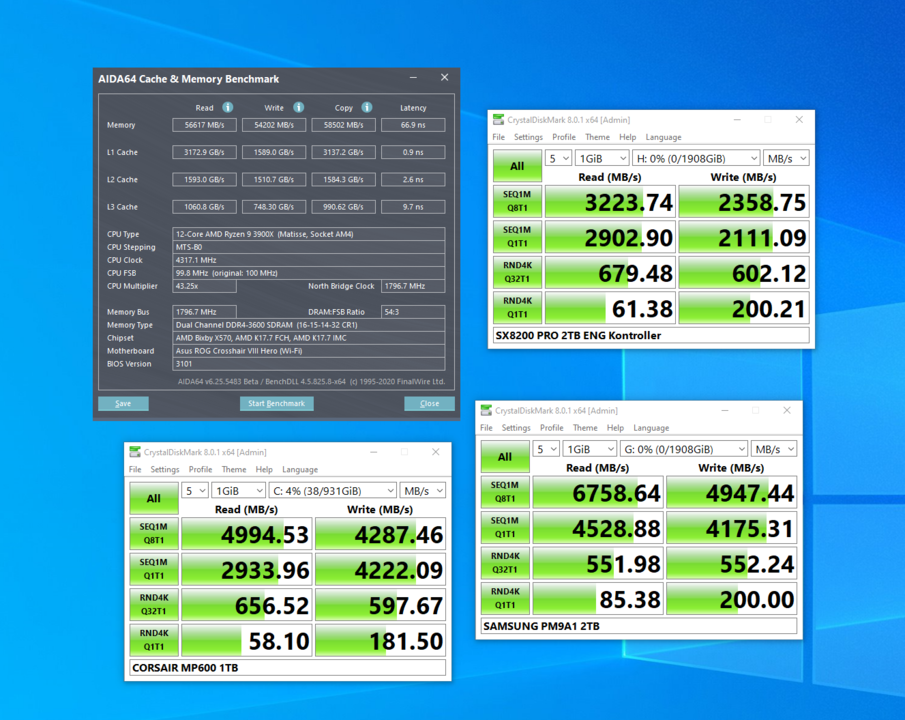
Task: Run SEQ1M Q8T1 test on Corsair MP600
Action: tap(154, 534)
